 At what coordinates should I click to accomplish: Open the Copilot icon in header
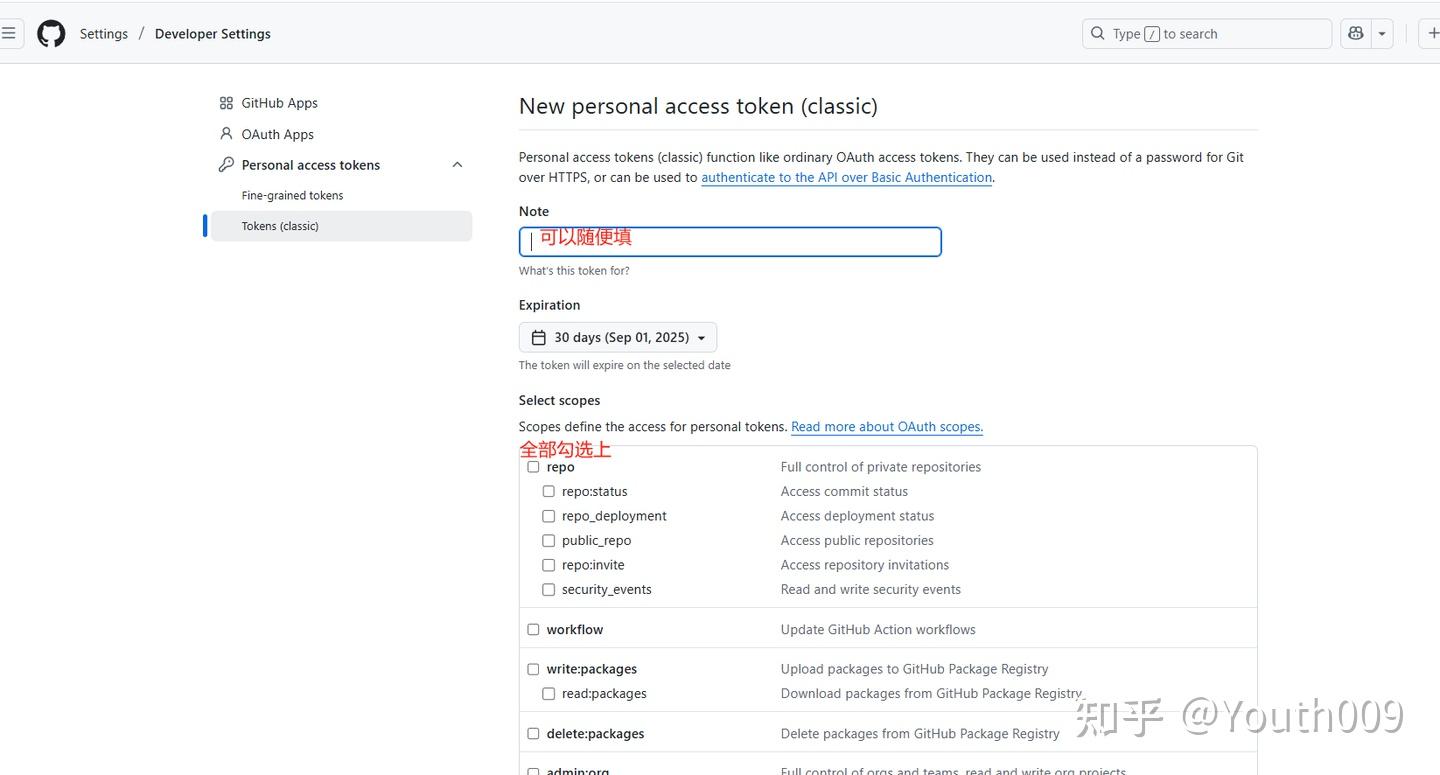[1356, 33]
